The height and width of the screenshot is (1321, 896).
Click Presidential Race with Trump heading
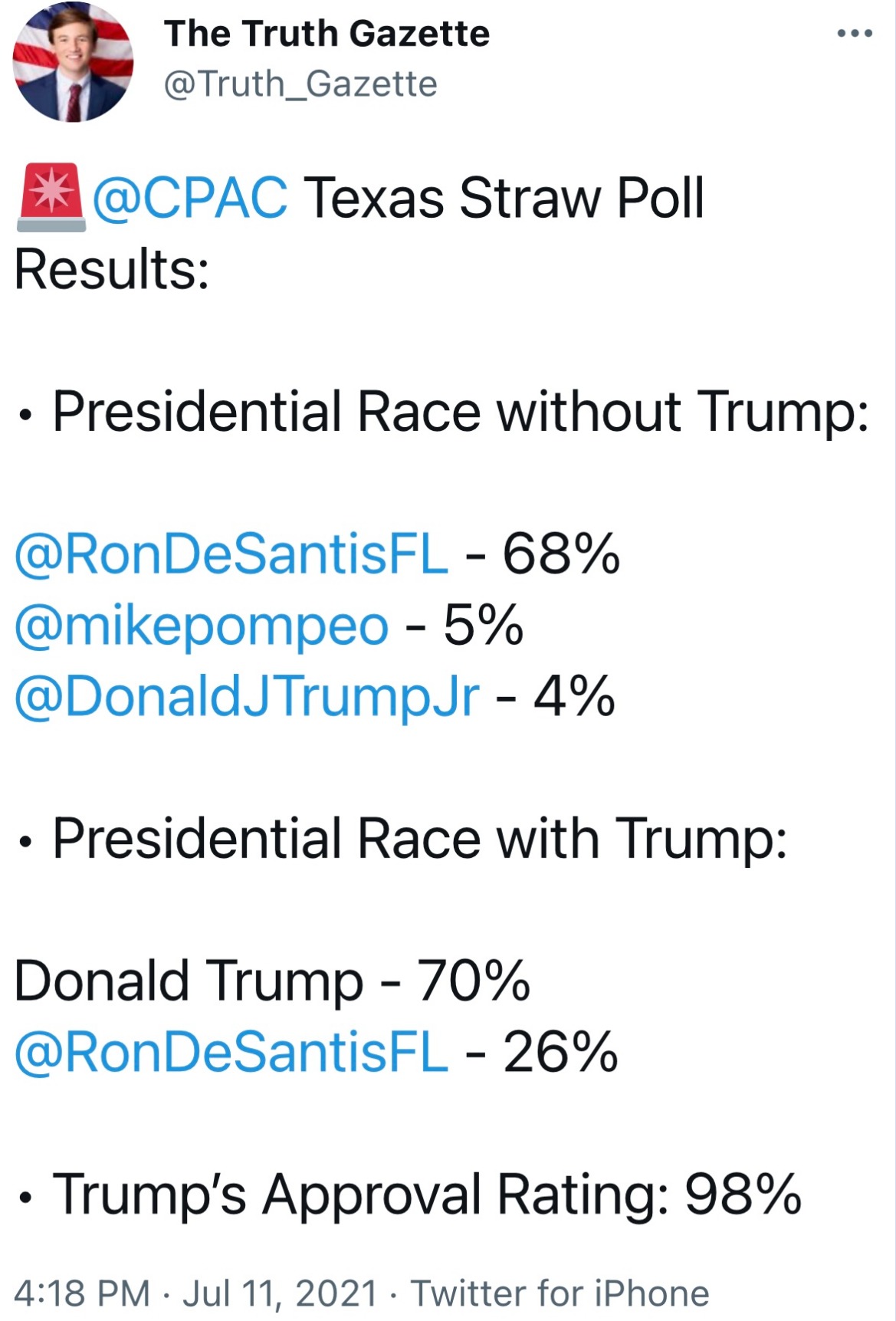point(419,839)
